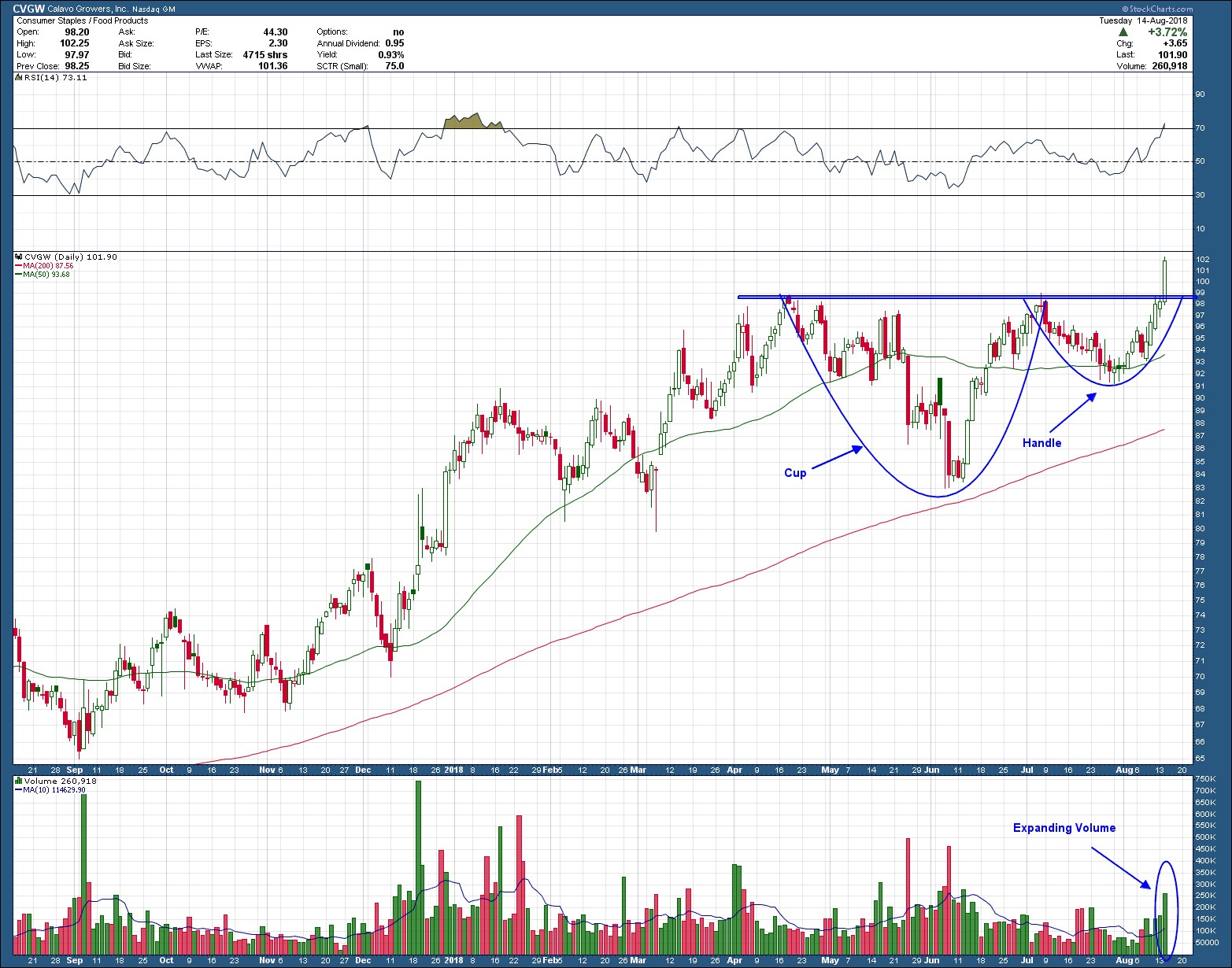The height and width of the screenshot is (968, 1232).
Task: Click the Annual Dividend value 0.95
Action: pos(394,43)
